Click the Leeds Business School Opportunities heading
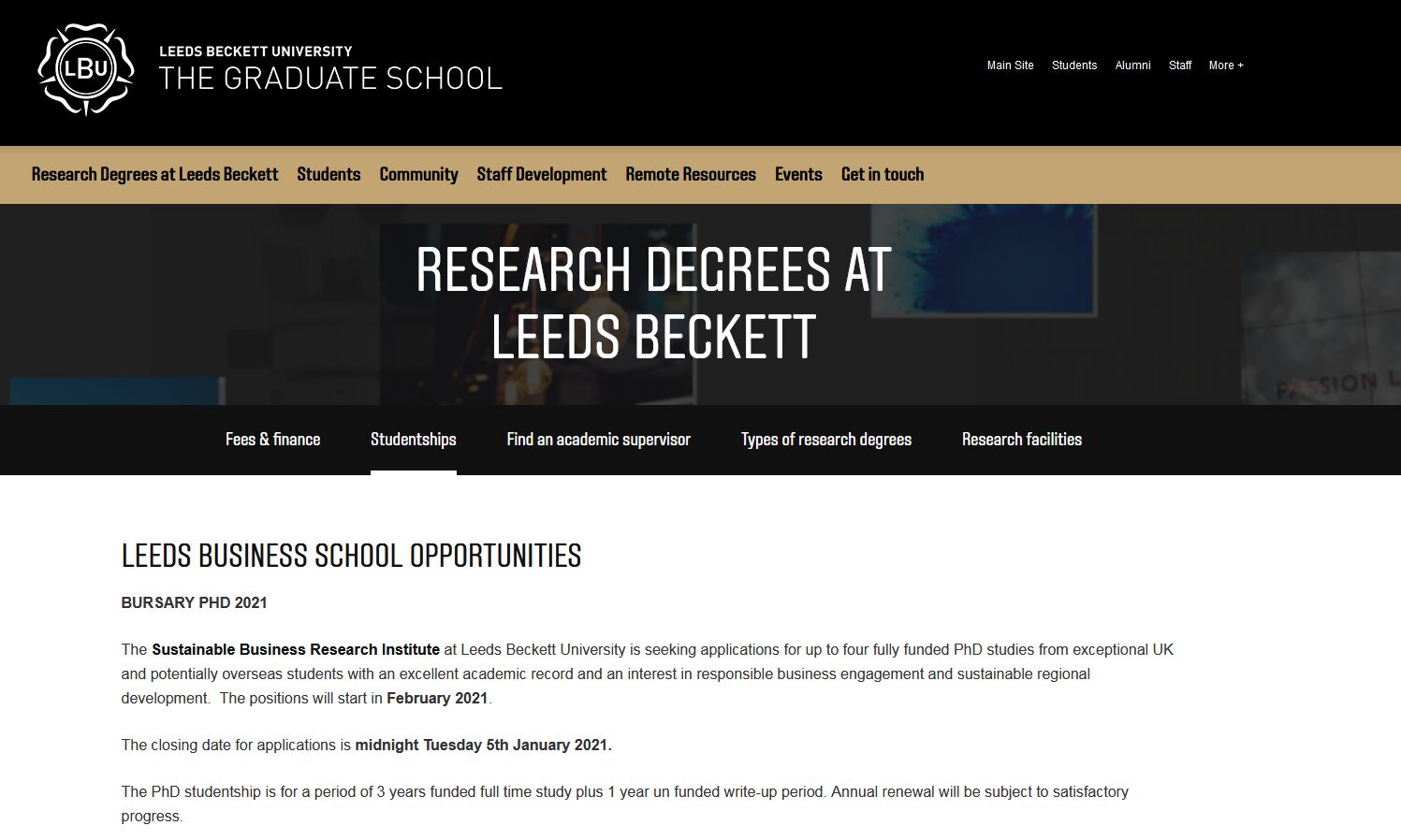Image resolution: width=1401 pixels, height=840 pixels. click(351, 556)
